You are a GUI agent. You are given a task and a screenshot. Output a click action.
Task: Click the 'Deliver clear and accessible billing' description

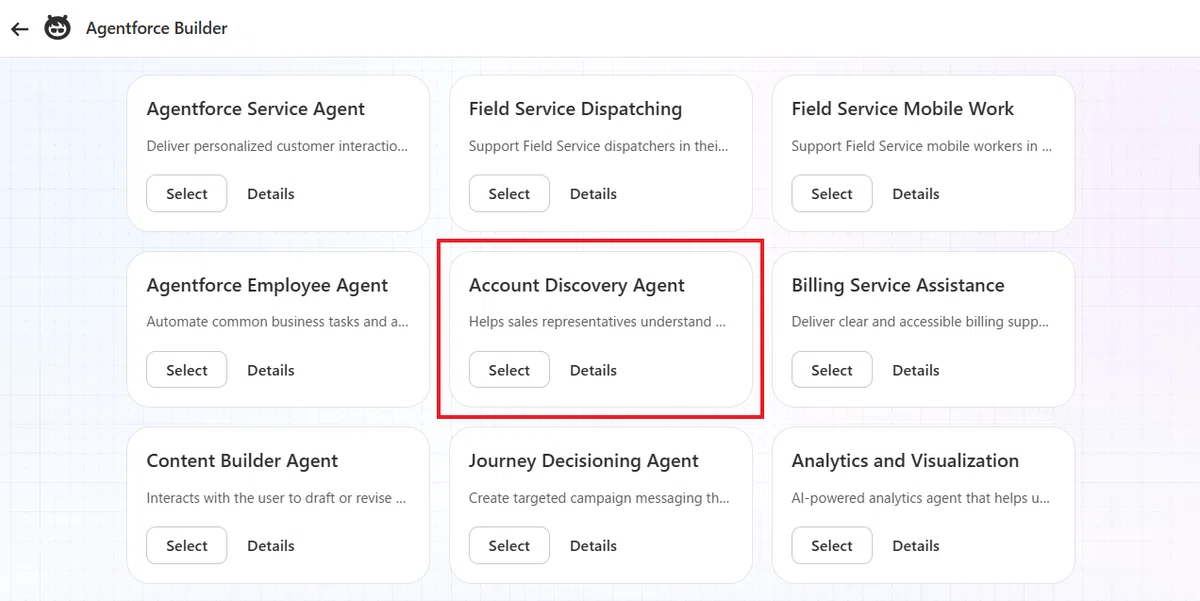tap(920, 322)
